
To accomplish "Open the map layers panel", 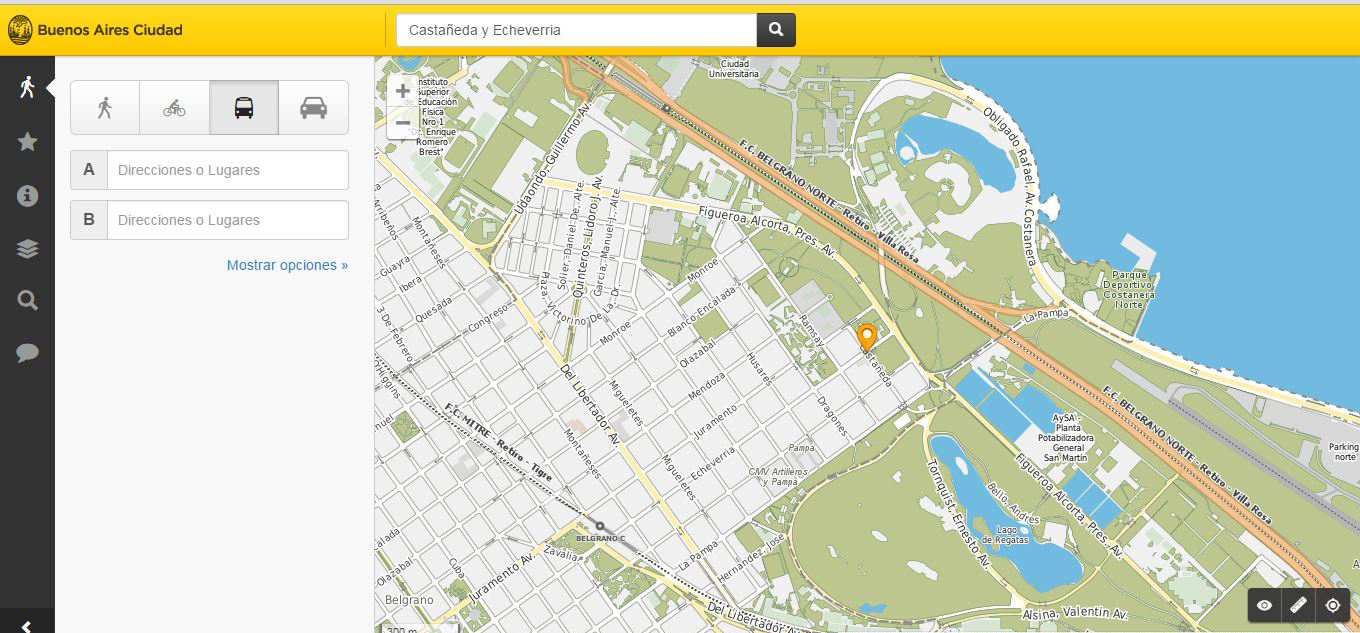I will pyautogui.click(x=27, y=249).
